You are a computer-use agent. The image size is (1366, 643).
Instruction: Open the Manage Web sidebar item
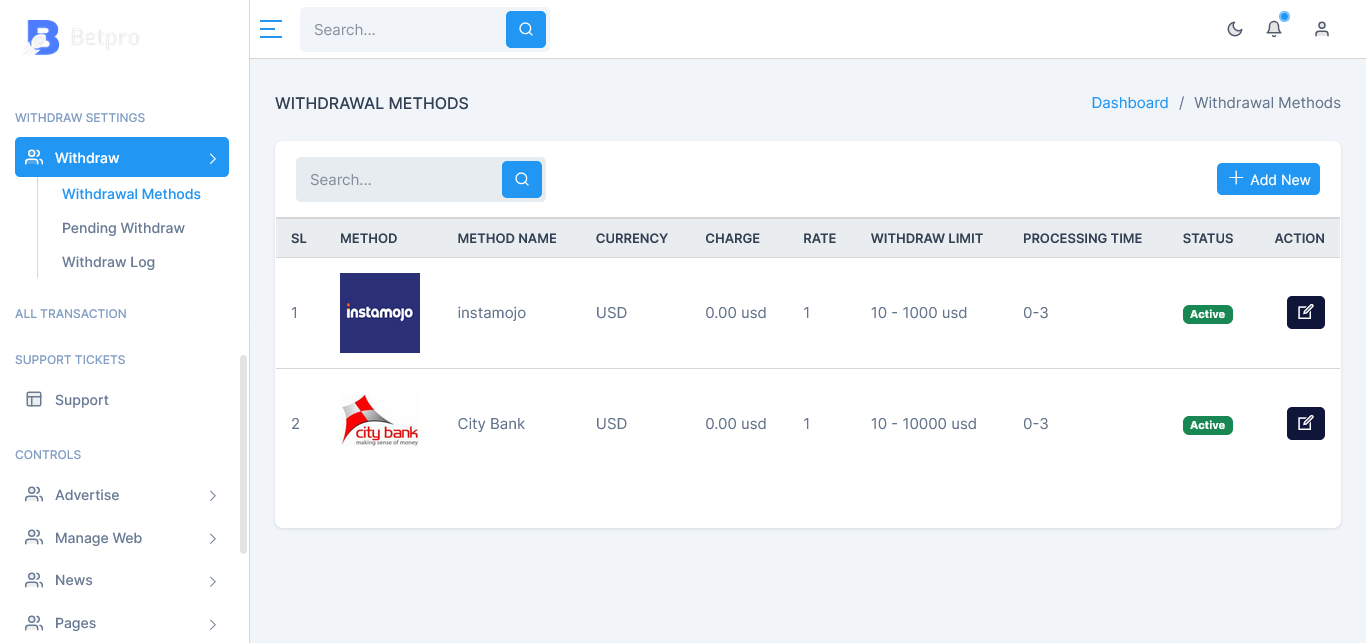click(122, 538)
